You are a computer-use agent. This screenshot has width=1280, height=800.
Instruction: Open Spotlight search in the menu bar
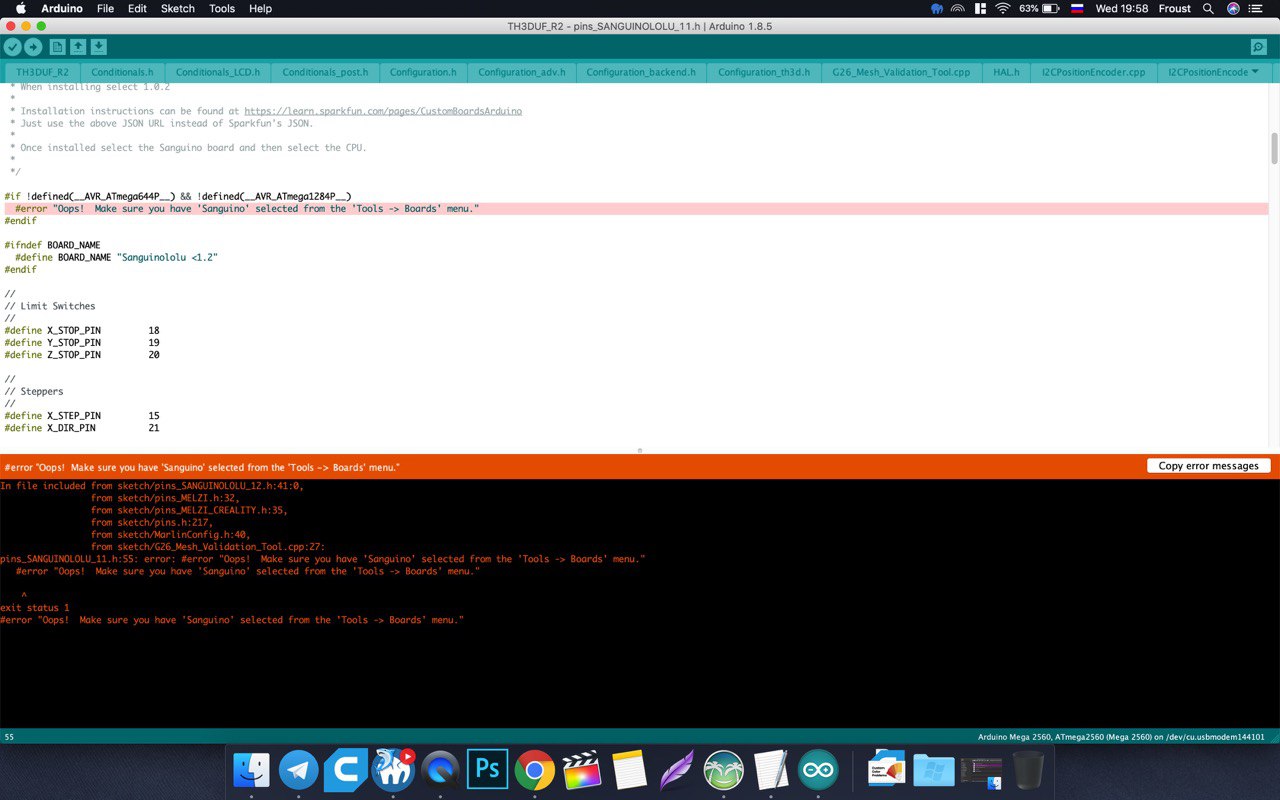(x=1208, y=8)
